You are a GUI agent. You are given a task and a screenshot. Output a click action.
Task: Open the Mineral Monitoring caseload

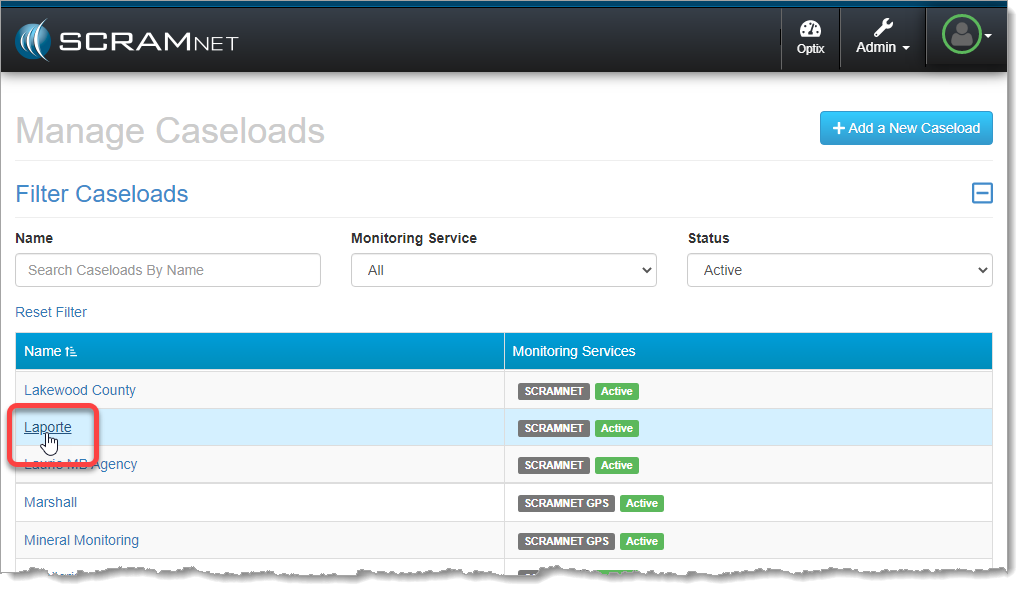click(x=81, y=540)
